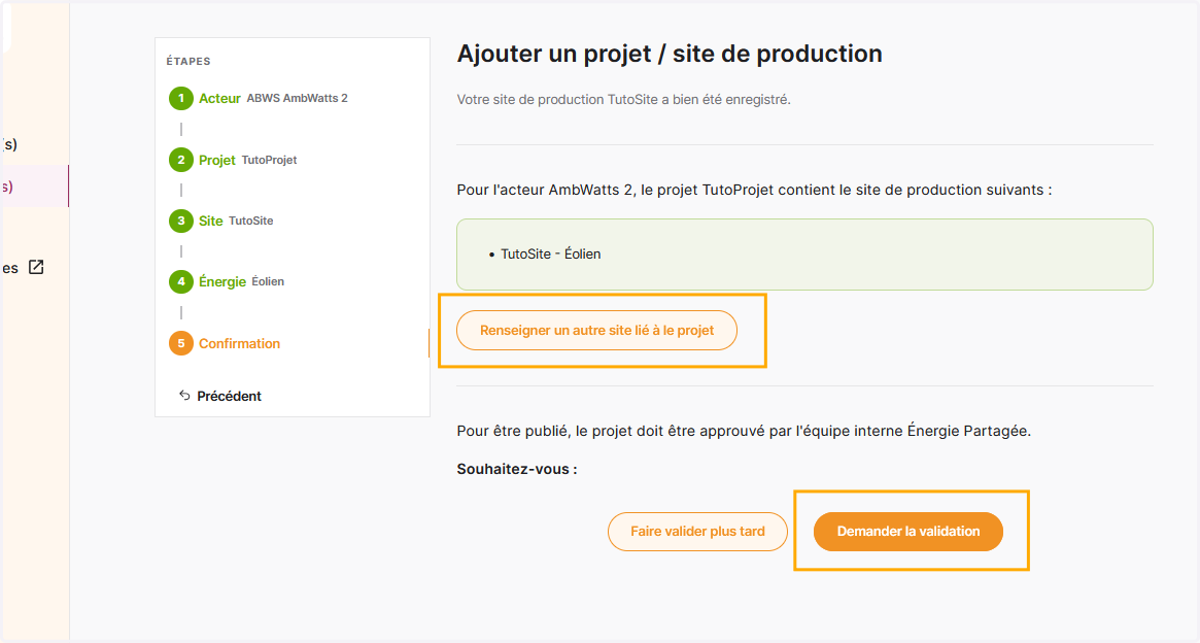Screen dimensions: 1200x643
Task: Click Renseigner un autre site lié à le projet
Action: point(597,330)
